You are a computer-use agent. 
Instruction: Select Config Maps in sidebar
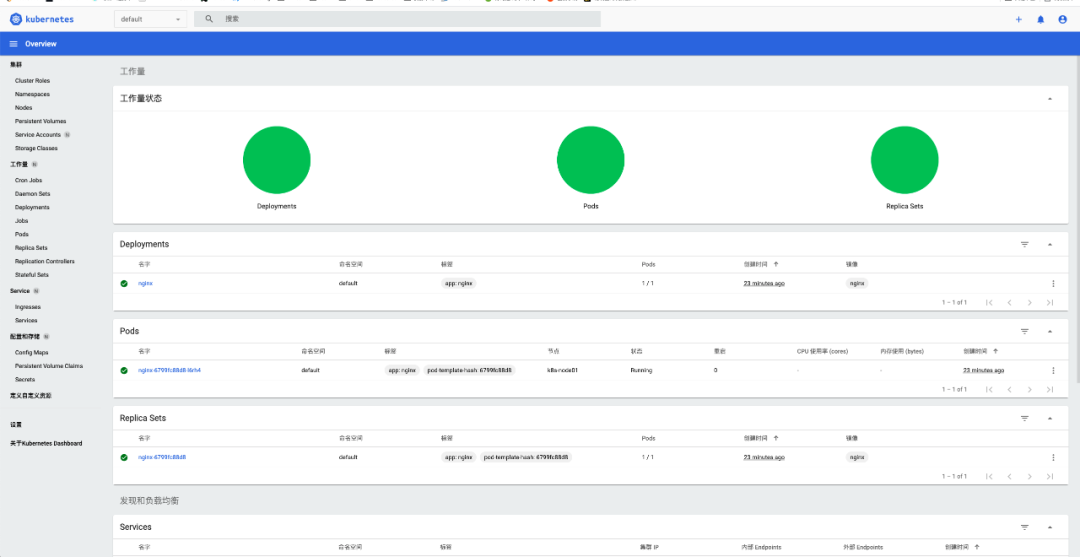(32, 352)
